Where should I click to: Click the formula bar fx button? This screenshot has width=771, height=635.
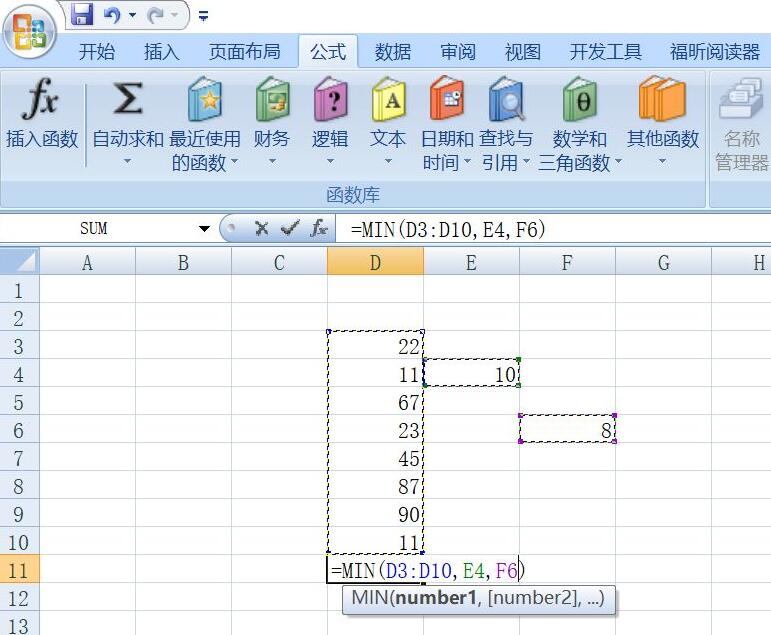[x=319, y=228]
